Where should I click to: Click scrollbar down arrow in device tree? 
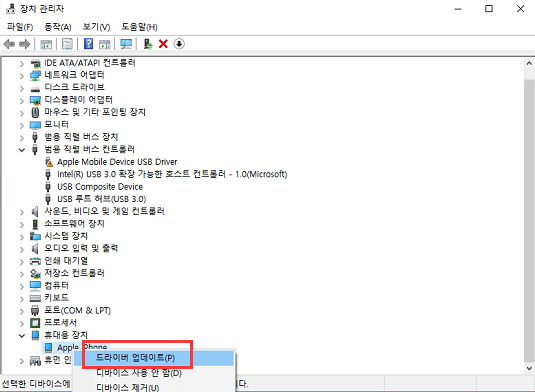[x=529, y=368]
